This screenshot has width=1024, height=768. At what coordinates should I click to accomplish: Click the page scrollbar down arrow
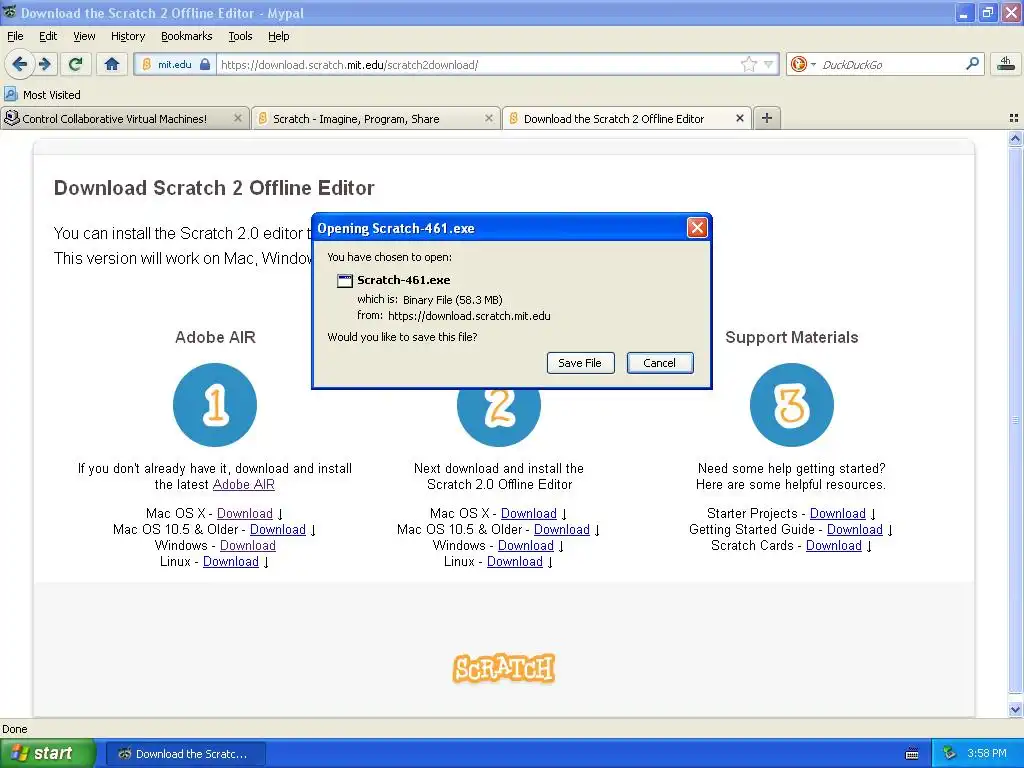(x=1015, y=709)
